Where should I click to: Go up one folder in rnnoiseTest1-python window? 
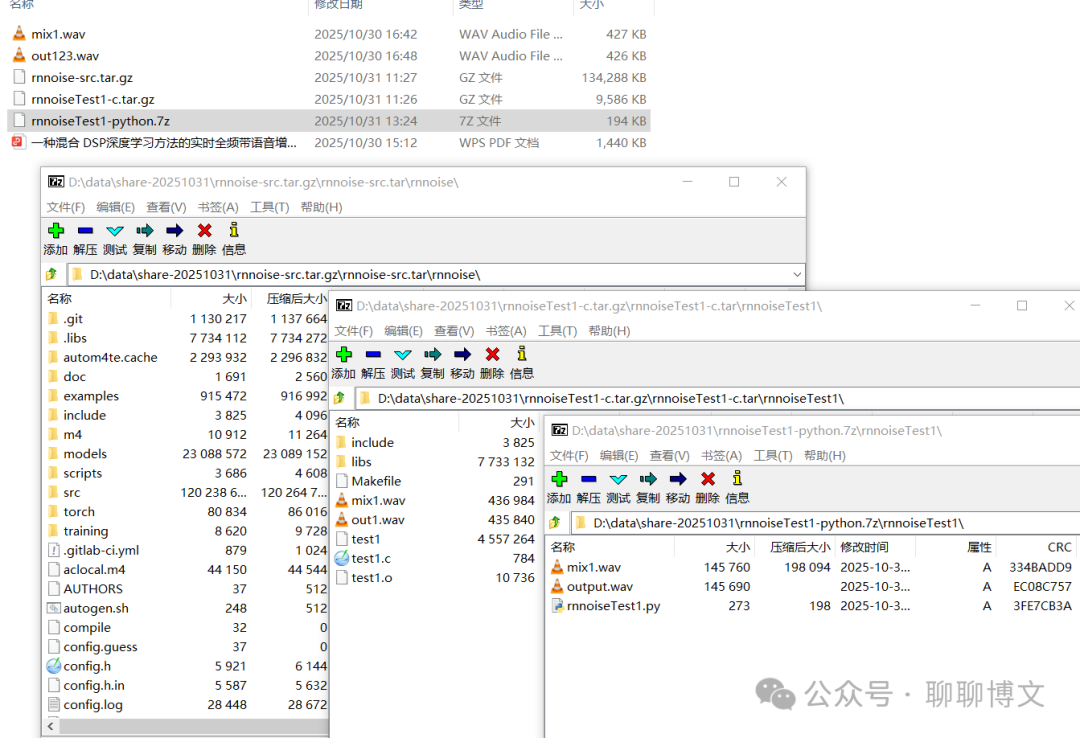coord(555,523)
